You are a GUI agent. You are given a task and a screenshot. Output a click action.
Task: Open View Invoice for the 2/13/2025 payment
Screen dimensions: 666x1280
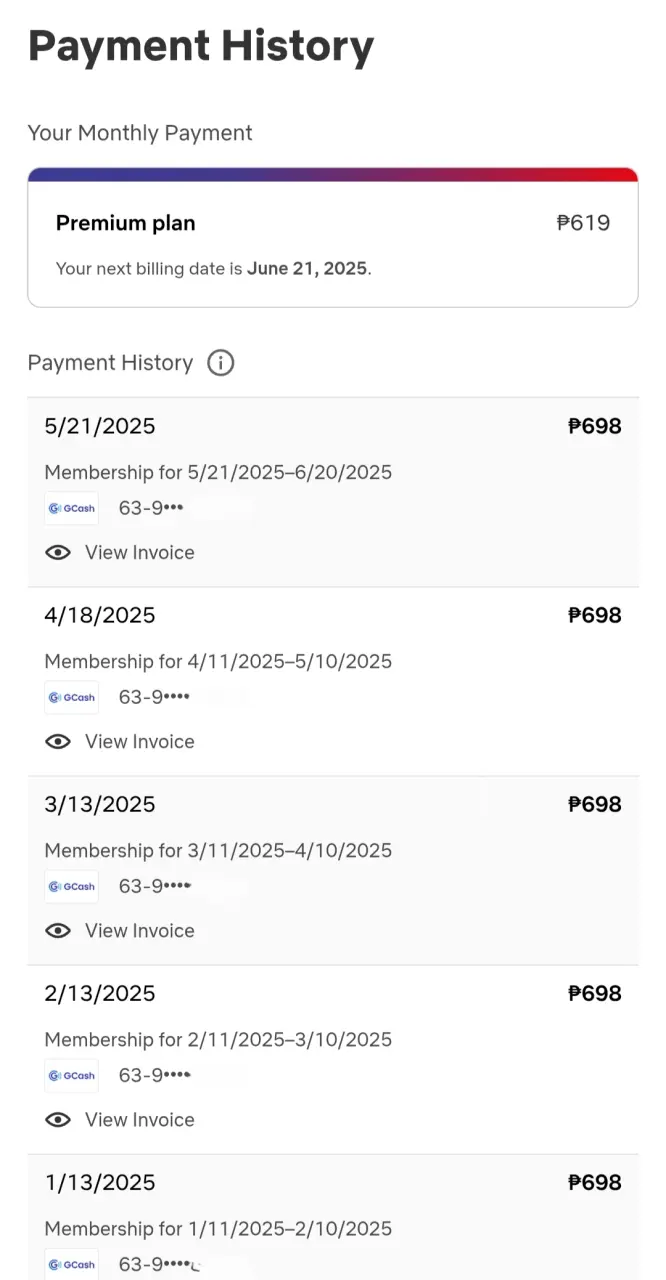(140, 1119)
